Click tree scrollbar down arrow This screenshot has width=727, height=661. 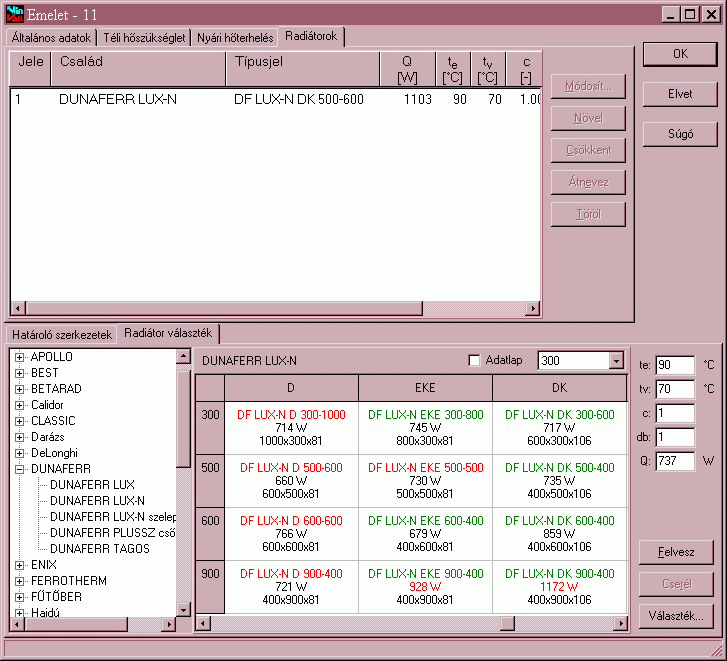coord(184,610)
